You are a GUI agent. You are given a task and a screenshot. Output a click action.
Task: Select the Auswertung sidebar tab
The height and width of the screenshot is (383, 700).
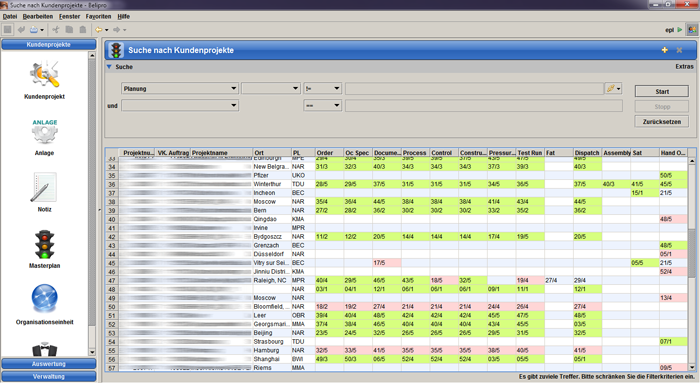coord(49,364)
